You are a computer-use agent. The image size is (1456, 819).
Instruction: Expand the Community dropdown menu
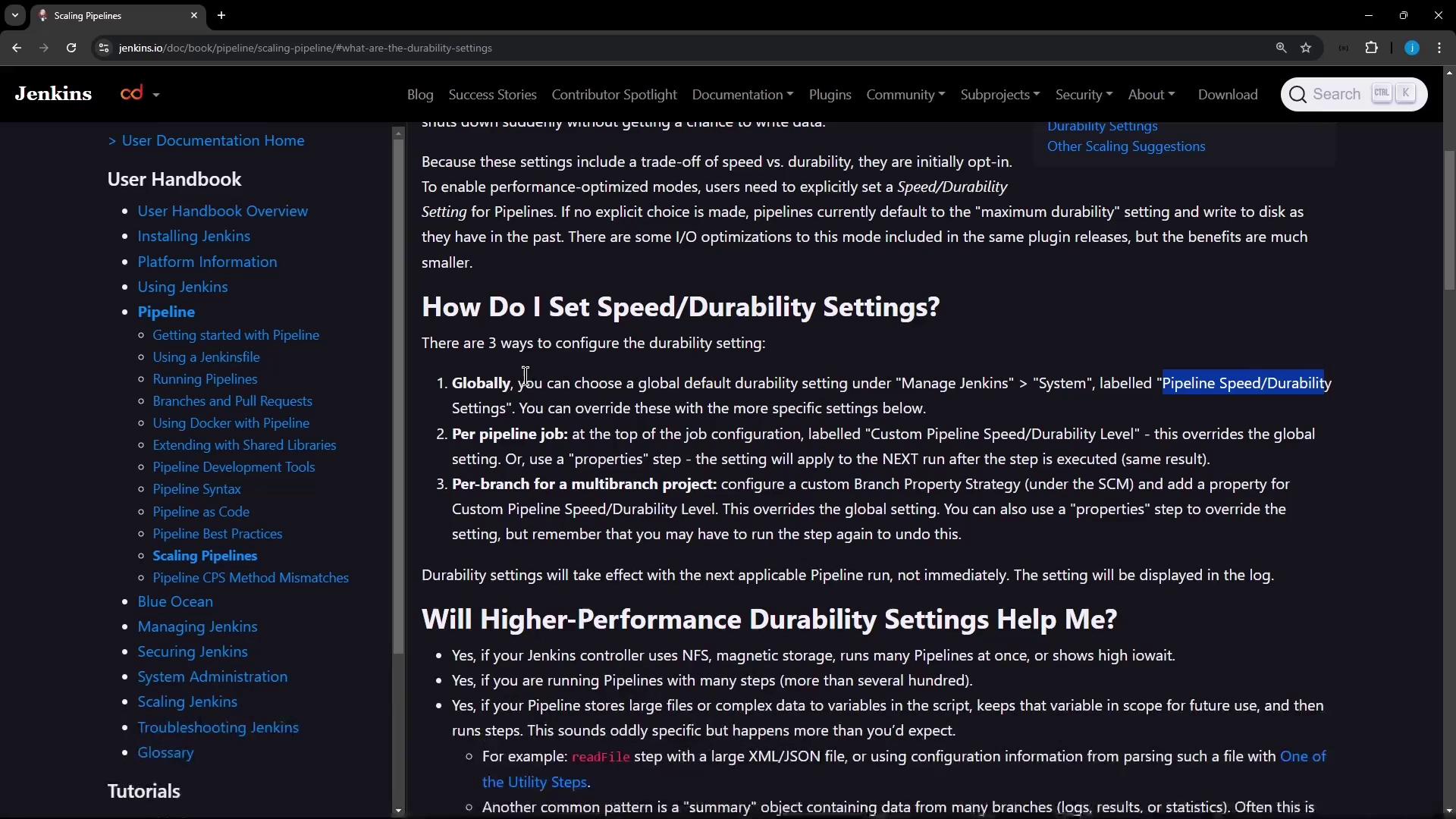point(905,95)
